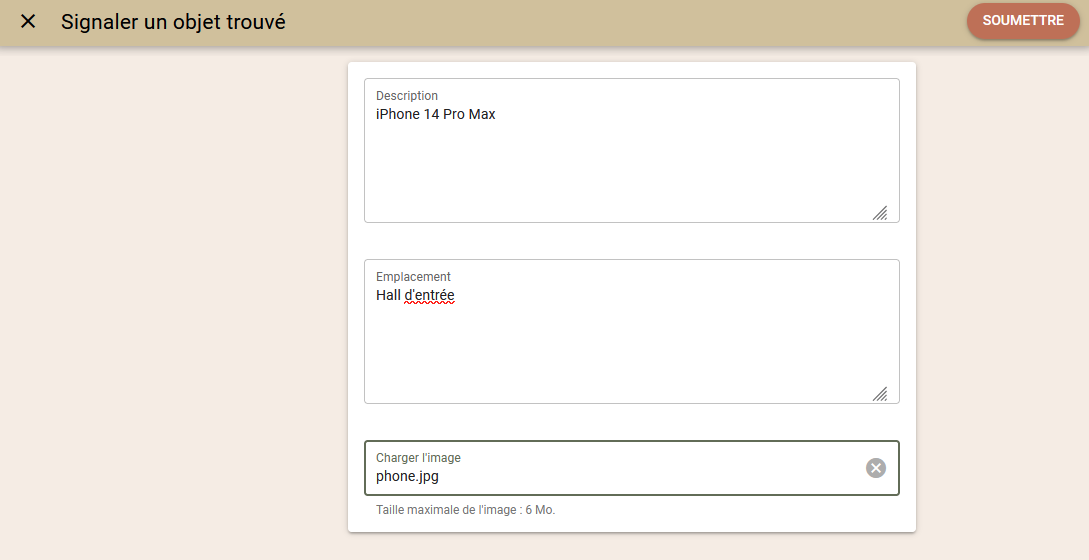The image size is (1089, 560).
Task: Click the misspelled word "d'entrée"
Action: click(429, 295)
